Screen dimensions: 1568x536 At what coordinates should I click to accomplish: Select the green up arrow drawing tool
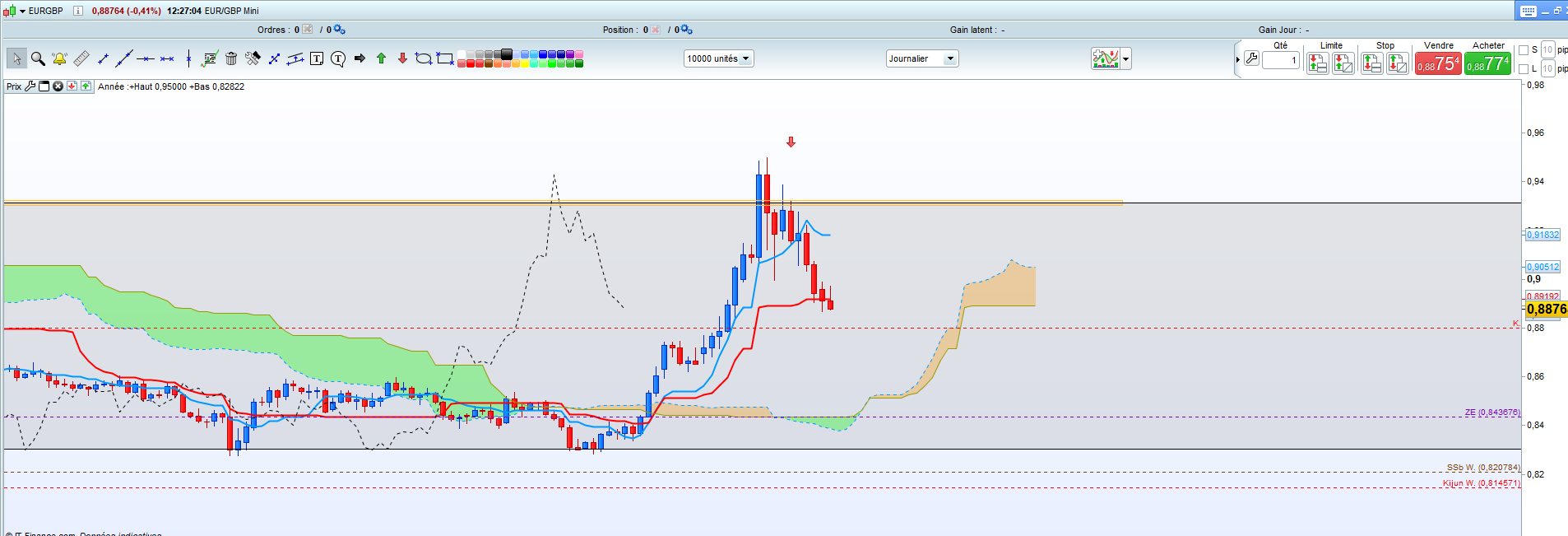pyautogui.click(x=381, y=58)
